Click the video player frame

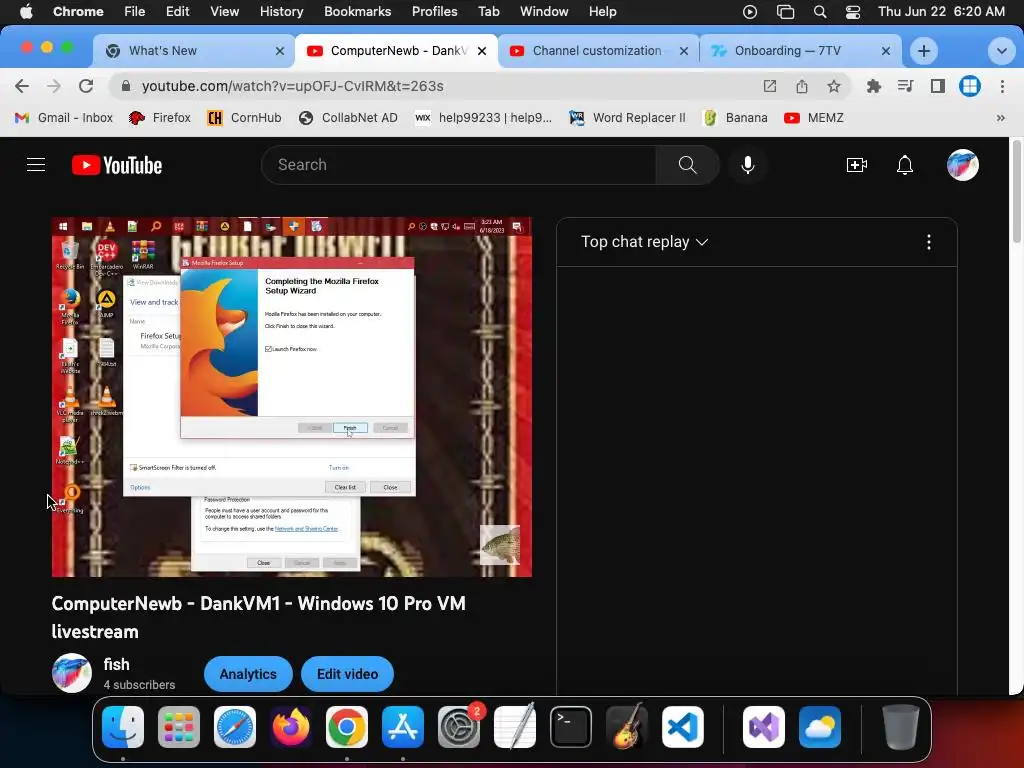click(292, 397)
